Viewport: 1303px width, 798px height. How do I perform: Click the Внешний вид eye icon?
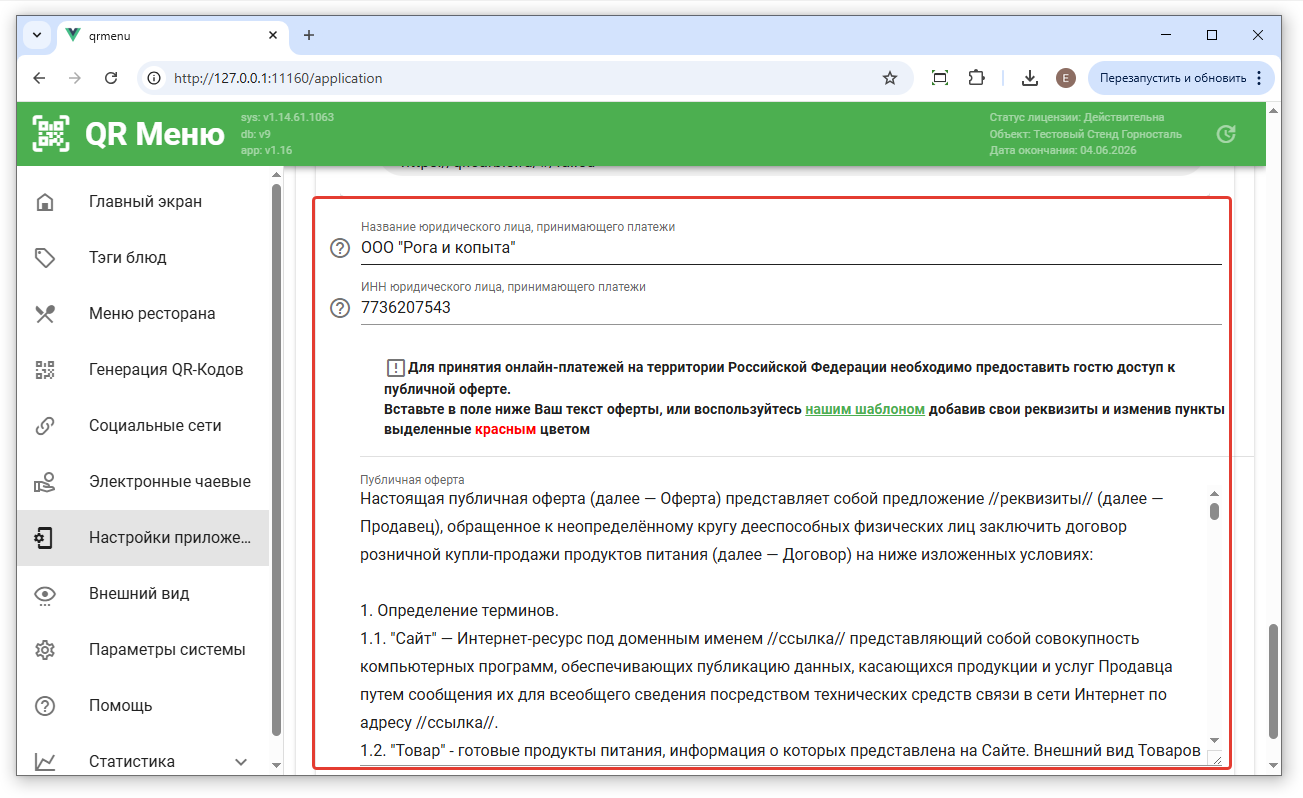pos(45,594)
